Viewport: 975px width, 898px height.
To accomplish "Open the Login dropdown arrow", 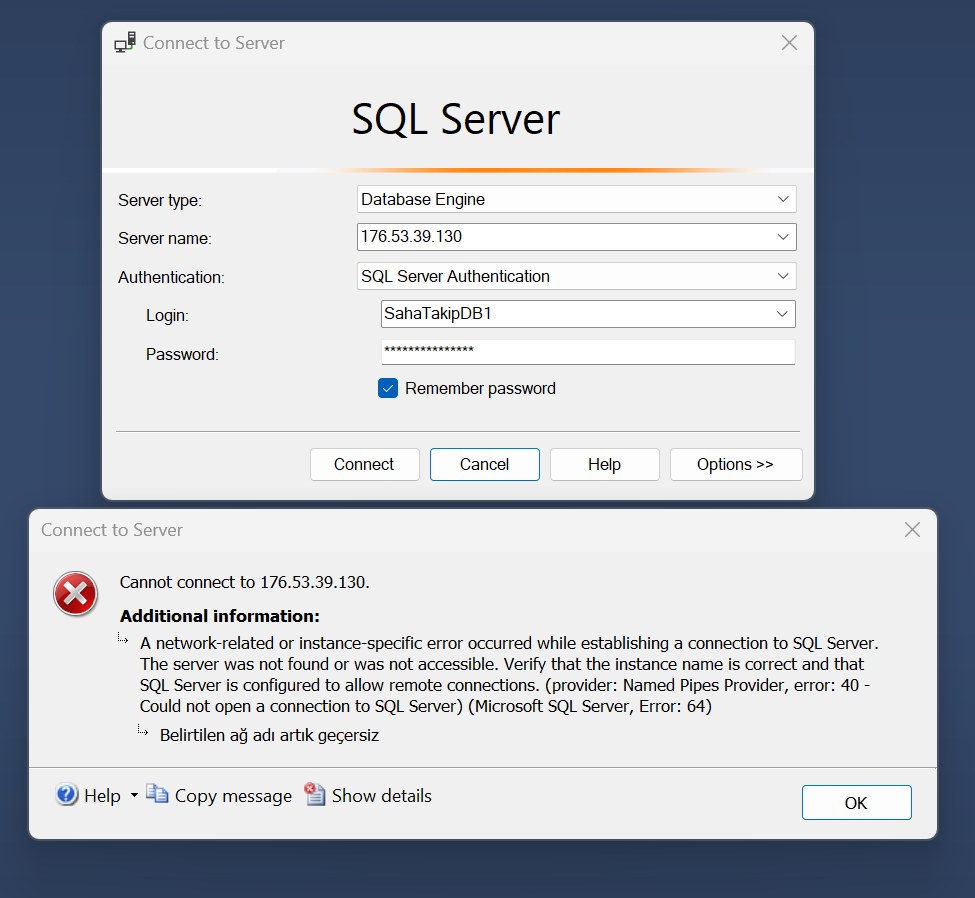I will (782, 314).
